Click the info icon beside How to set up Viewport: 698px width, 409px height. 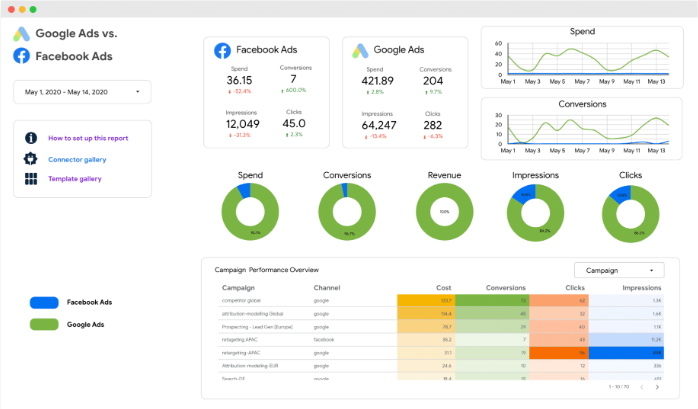click(x=31, y=138)
